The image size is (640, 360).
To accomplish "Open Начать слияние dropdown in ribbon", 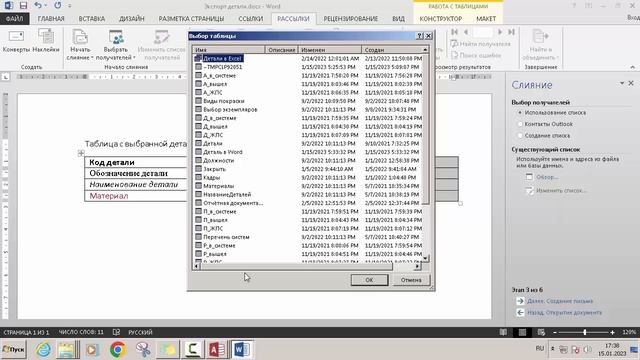I will pos(80,45).
